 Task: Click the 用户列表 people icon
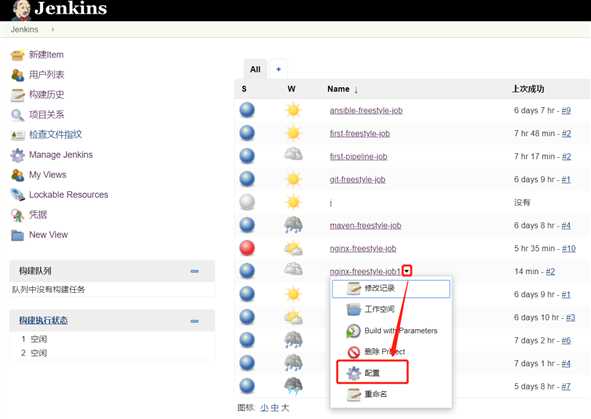17,75
